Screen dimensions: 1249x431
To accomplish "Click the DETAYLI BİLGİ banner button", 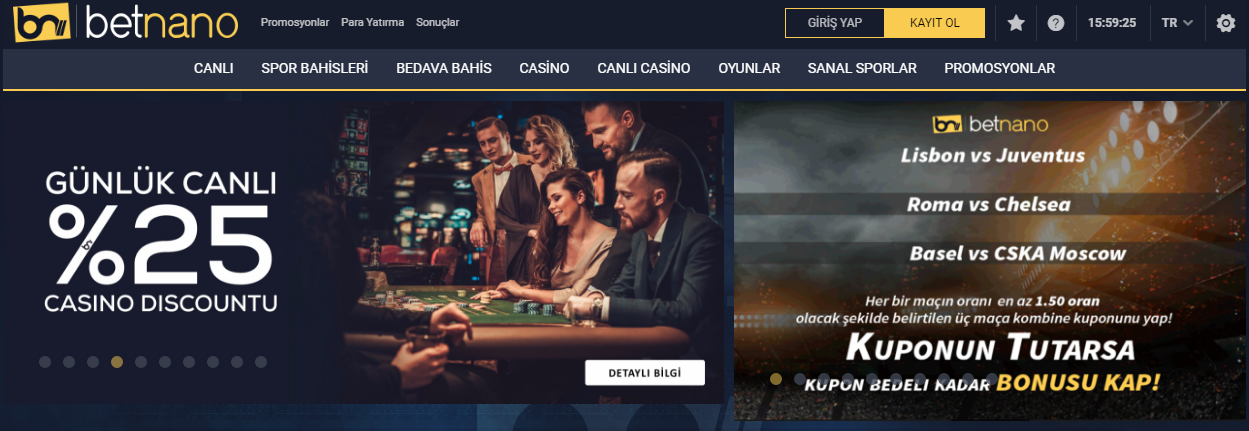I will 645,372.
